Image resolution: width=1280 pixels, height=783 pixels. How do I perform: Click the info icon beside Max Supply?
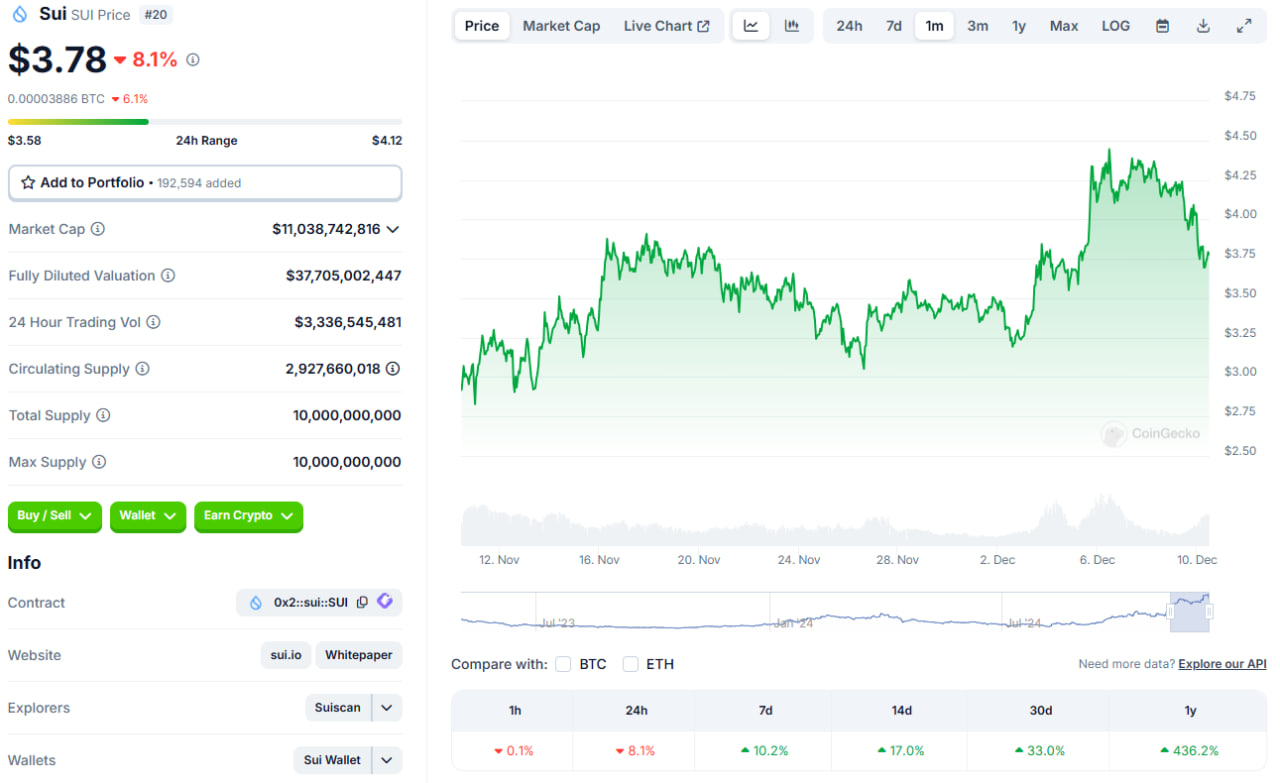point(99,462)
